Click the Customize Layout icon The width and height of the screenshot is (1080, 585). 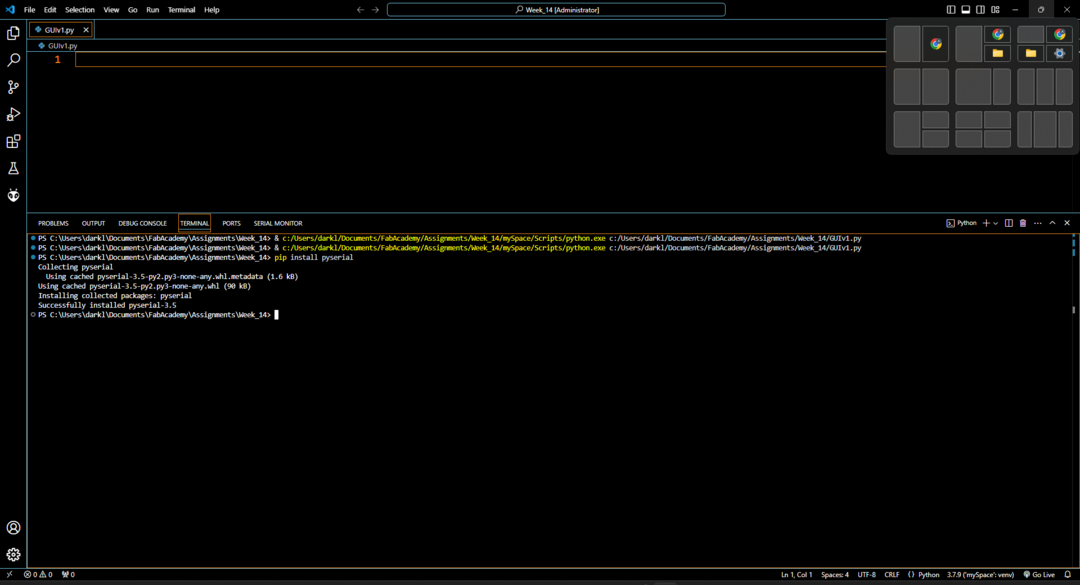click(995, 10)
